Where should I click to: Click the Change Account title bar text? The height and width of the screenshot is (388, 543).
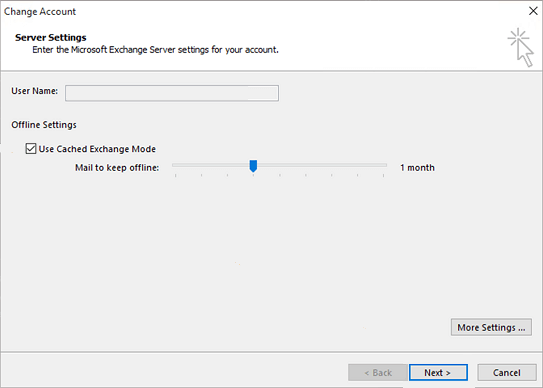click(40, 11)
